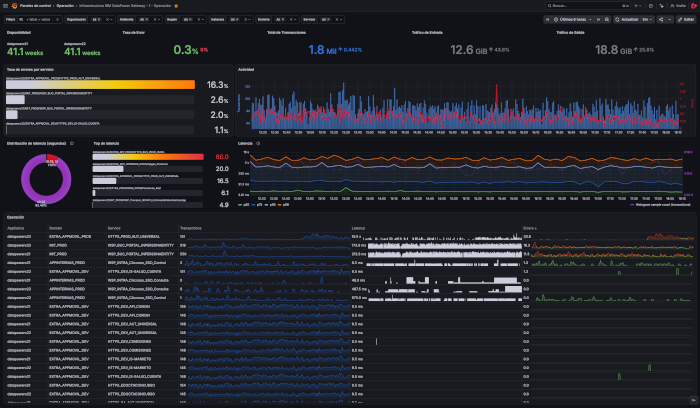Remove the All tag in Servicio
The height and width of the screenshot is (408, 700).
tap(328, 20)
